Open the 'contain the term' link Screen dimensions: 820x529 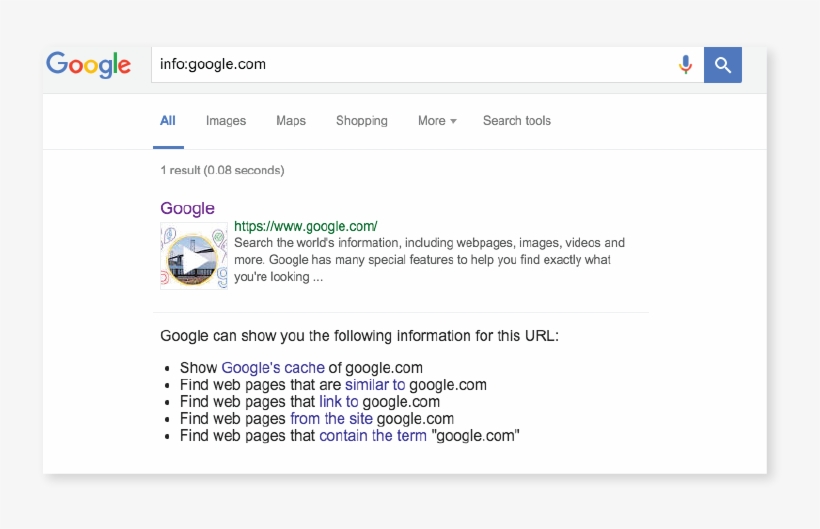(373, 435)
